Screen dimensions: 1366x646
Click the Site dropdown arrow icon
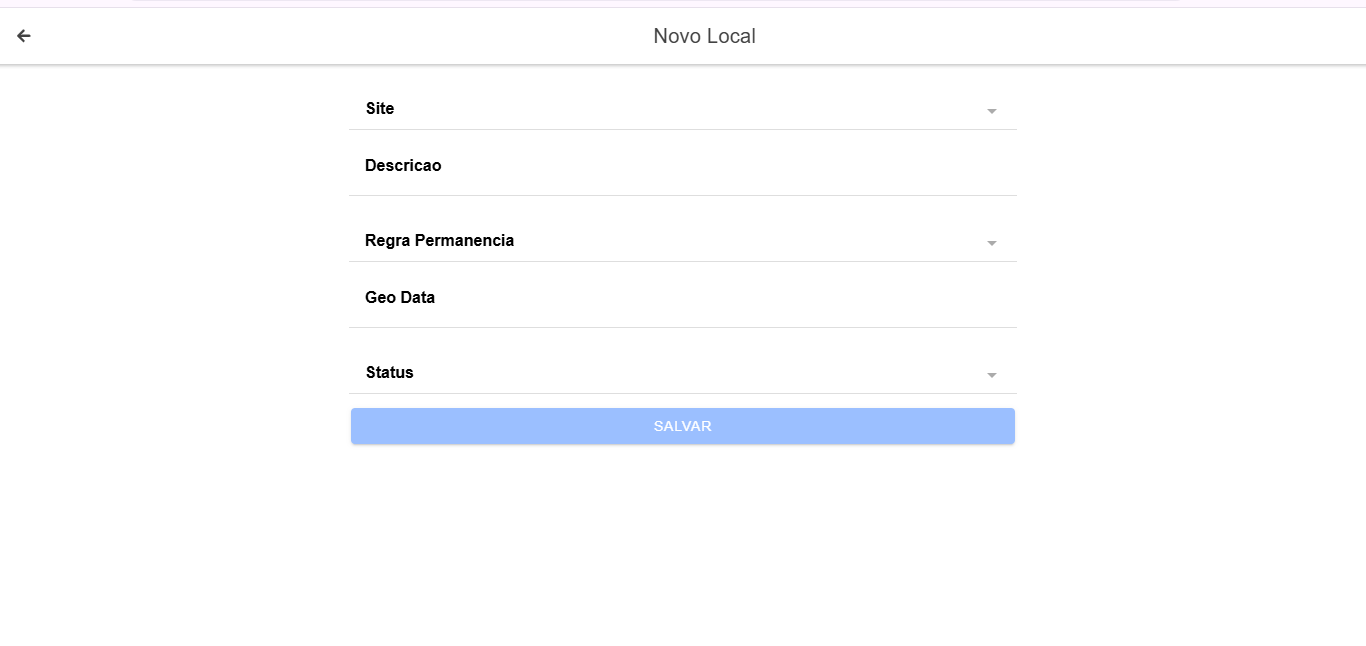pos(991,111)
